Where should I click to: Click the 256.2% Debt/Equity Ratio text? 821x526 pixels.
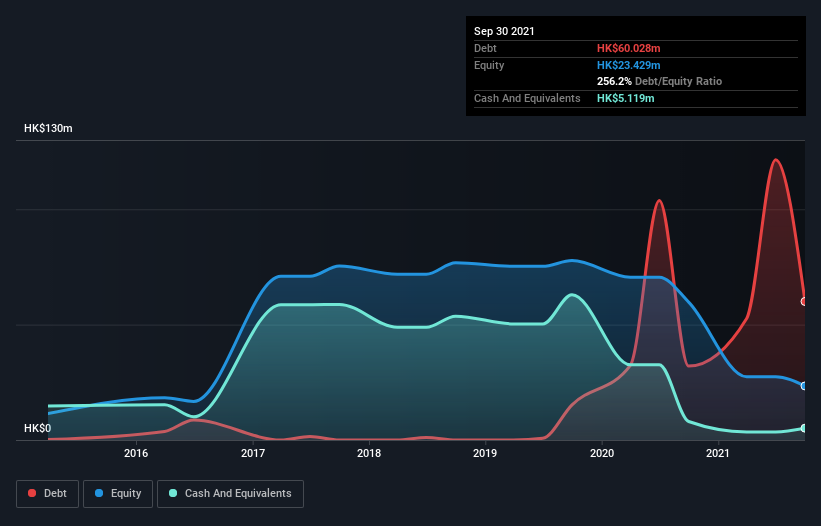pos(659,81)
